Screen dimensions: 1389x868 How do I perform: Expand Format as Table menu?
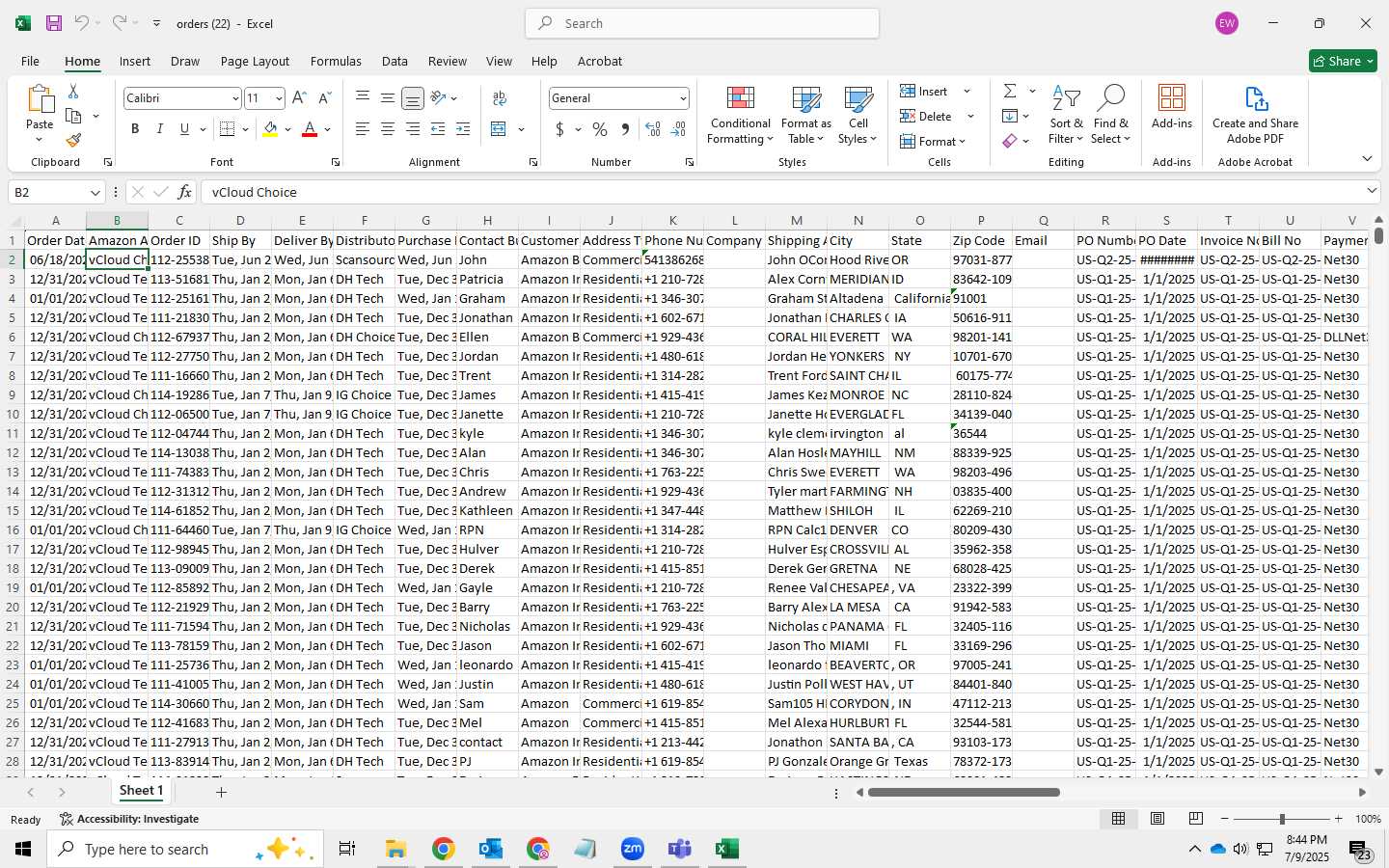tap(805, 116)
